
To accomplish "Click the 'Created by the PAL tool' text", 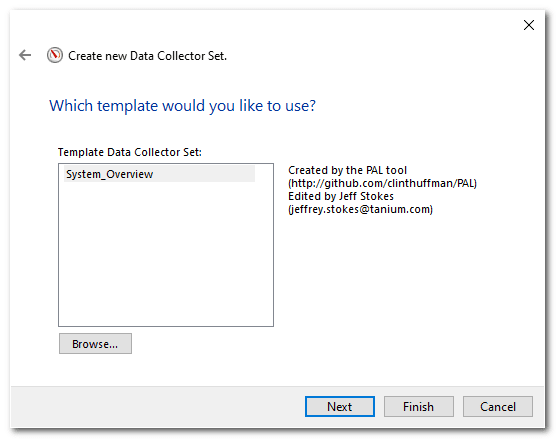I will pyautogui.click(x=348, y=170).
